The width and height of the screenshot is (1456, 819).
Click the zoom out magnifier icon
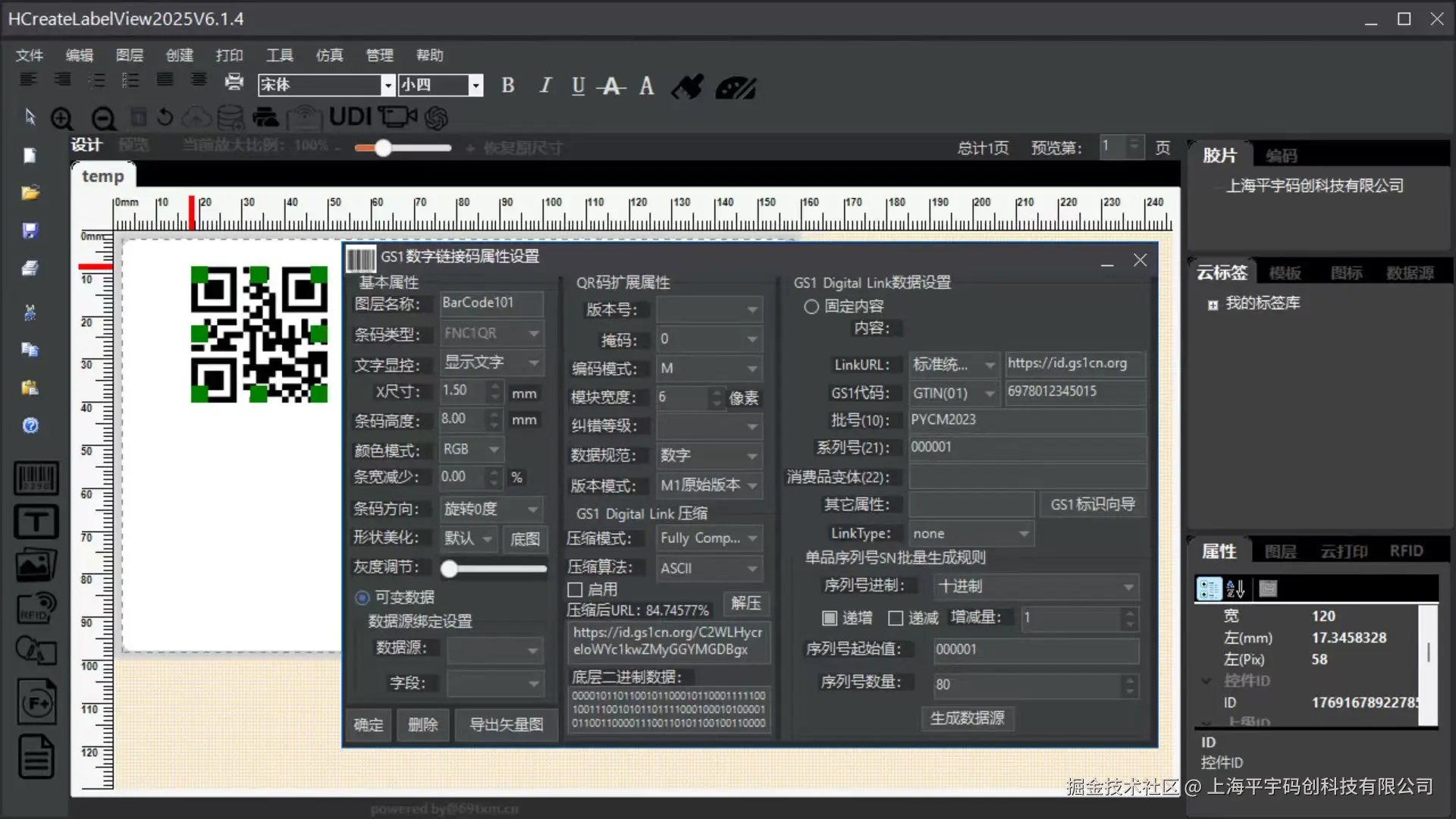coord(103,118)
